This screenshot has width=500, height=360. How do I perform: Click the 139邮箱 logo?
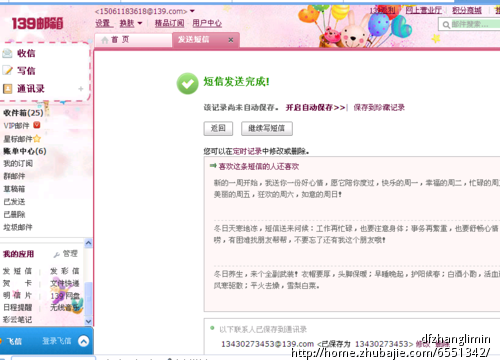coord(37,24)
